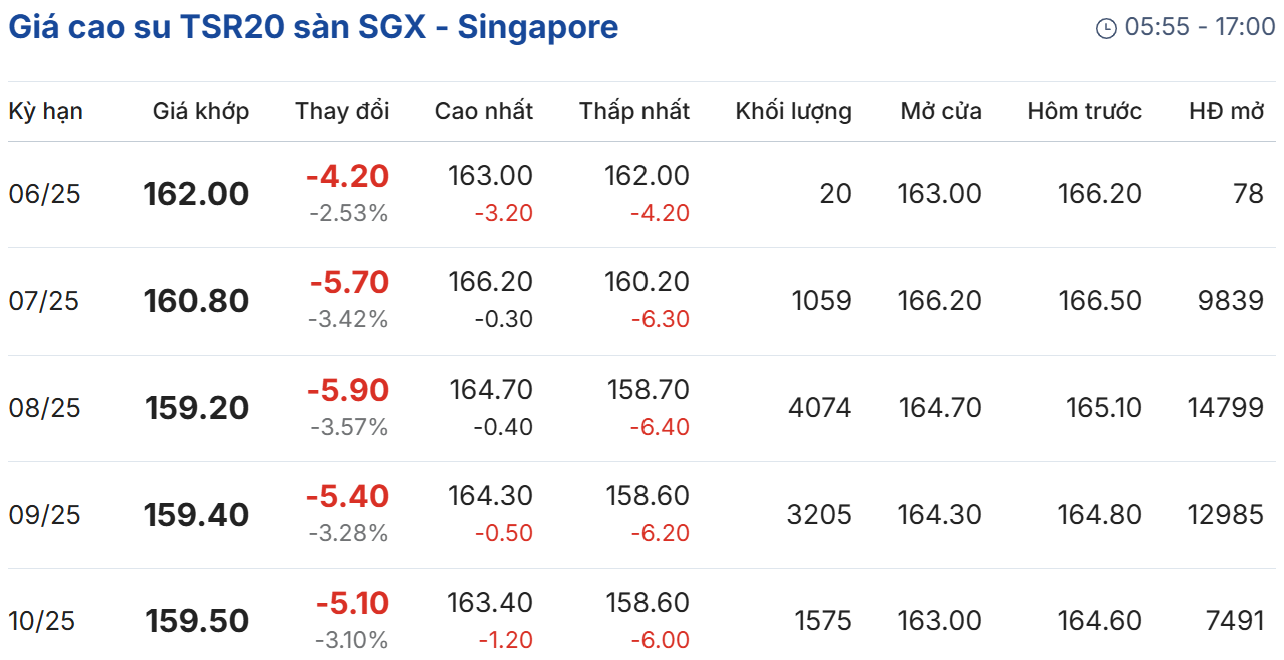The width and height of the screenshot is (1284, 660).
Task: Click the -5.70 change value
Action: [x=349, y=283]
